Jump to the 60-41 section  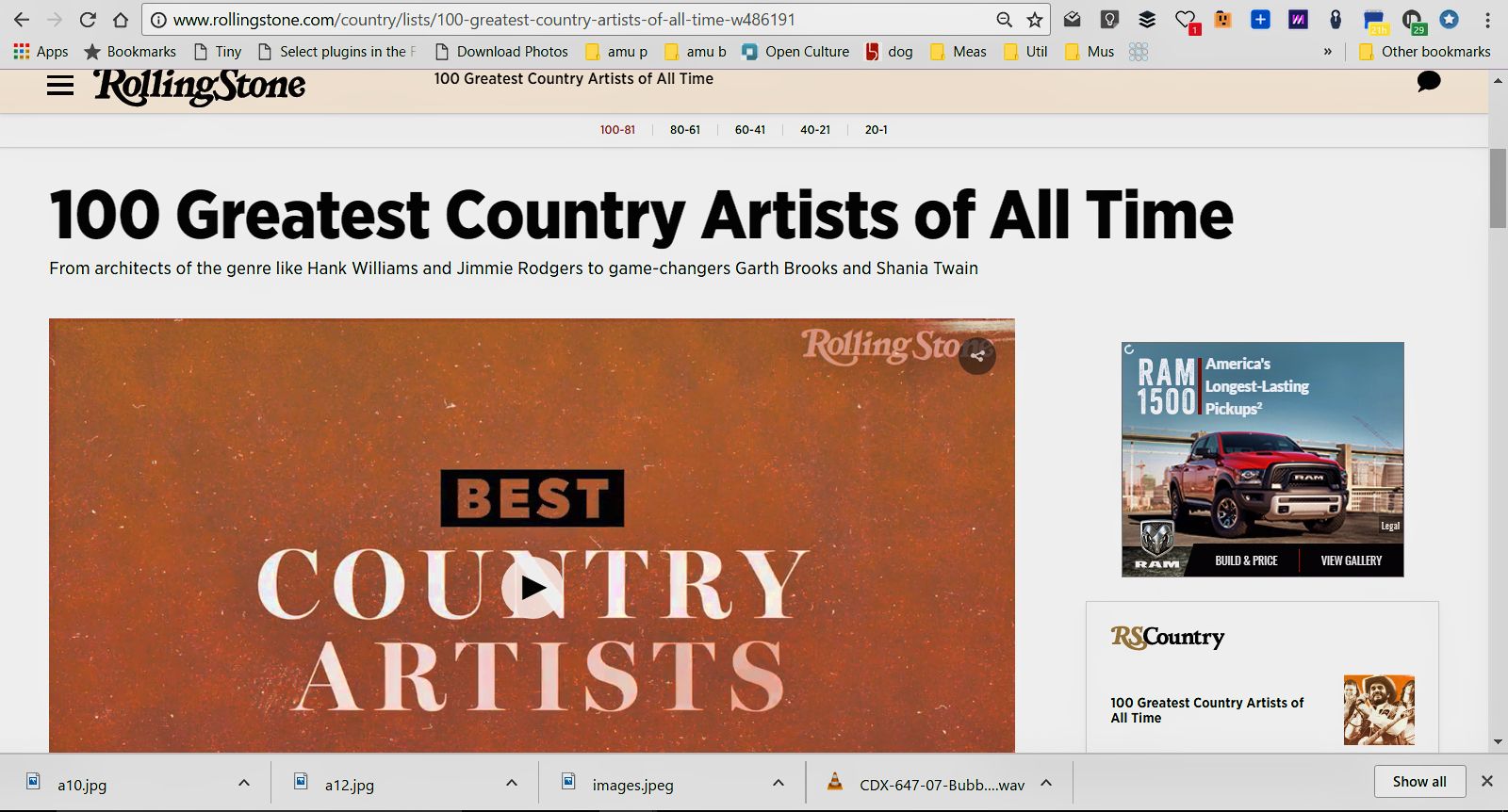750,130
